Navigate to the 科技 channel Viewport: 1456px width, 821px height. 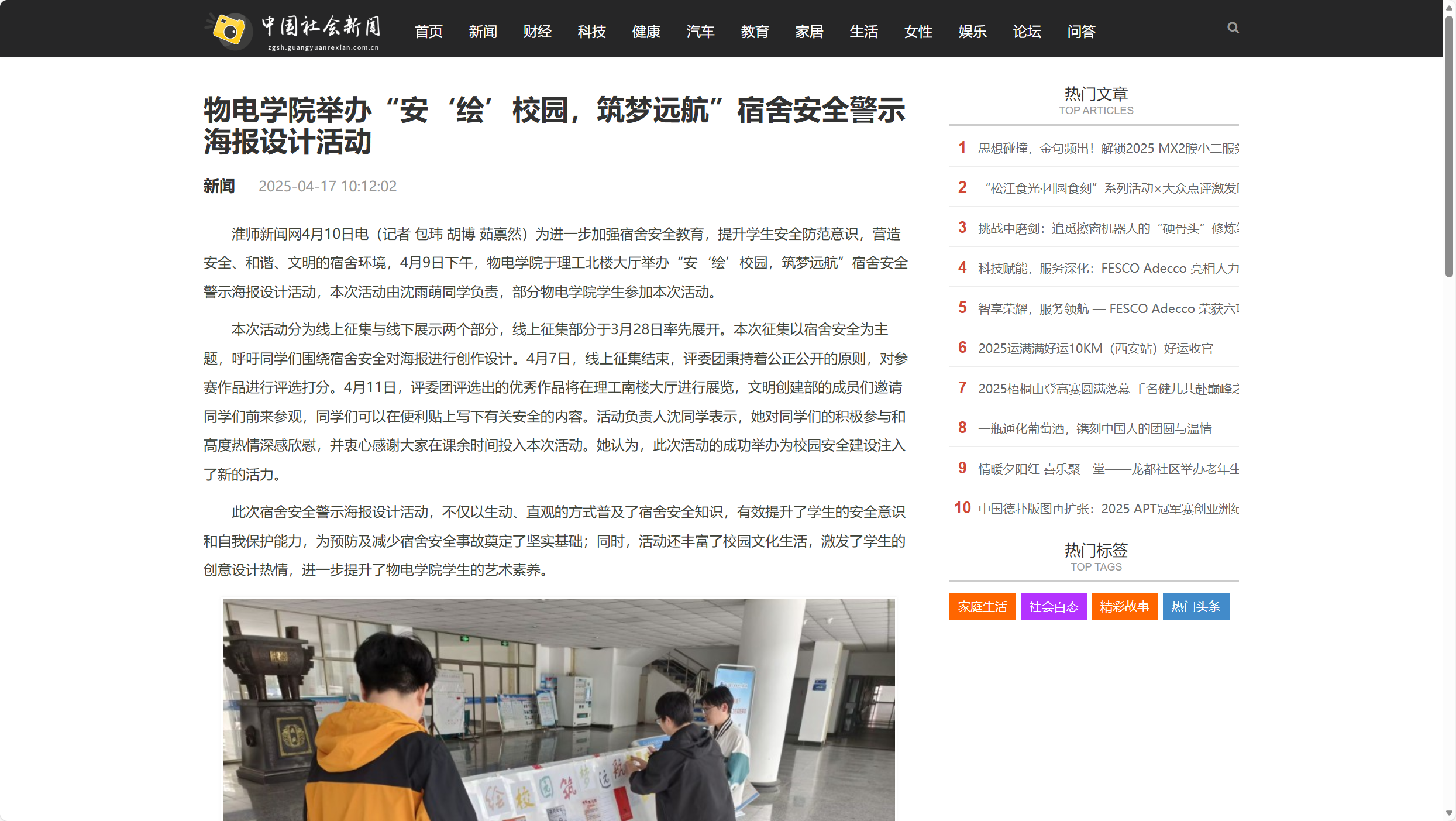click(591, 32)
